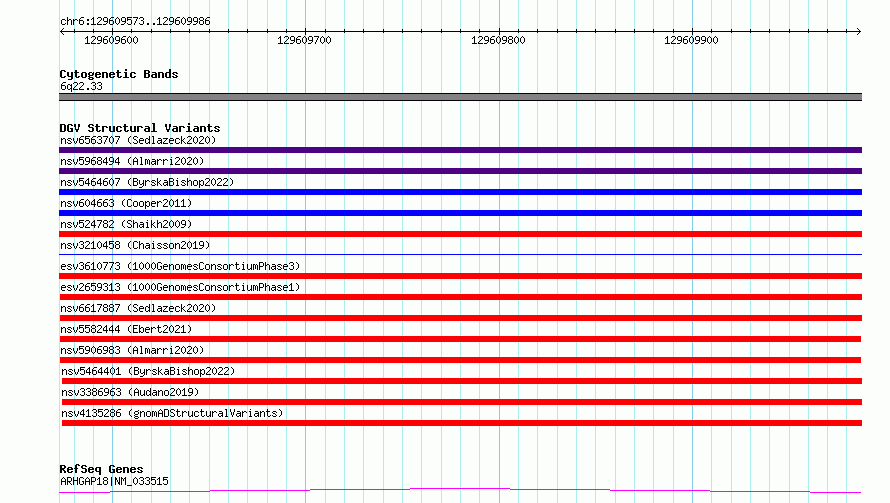Open variant nsv5464401 (ByrskaBishop2022) label

pyautogui.click(x=148, y=371)
